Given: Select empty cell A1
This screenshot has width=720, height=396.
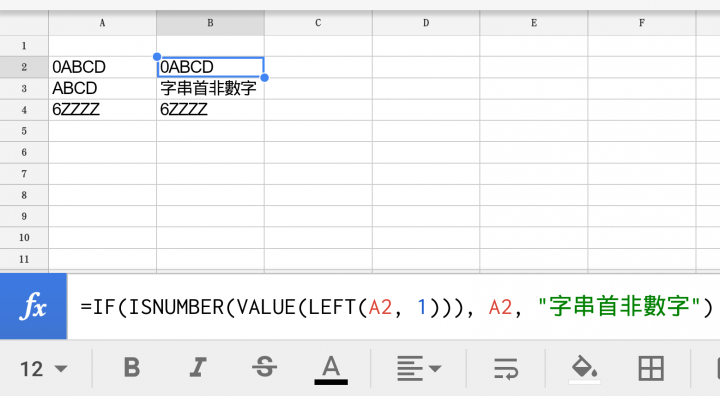Looking at the screenshot, I should (x=102, y=46).
